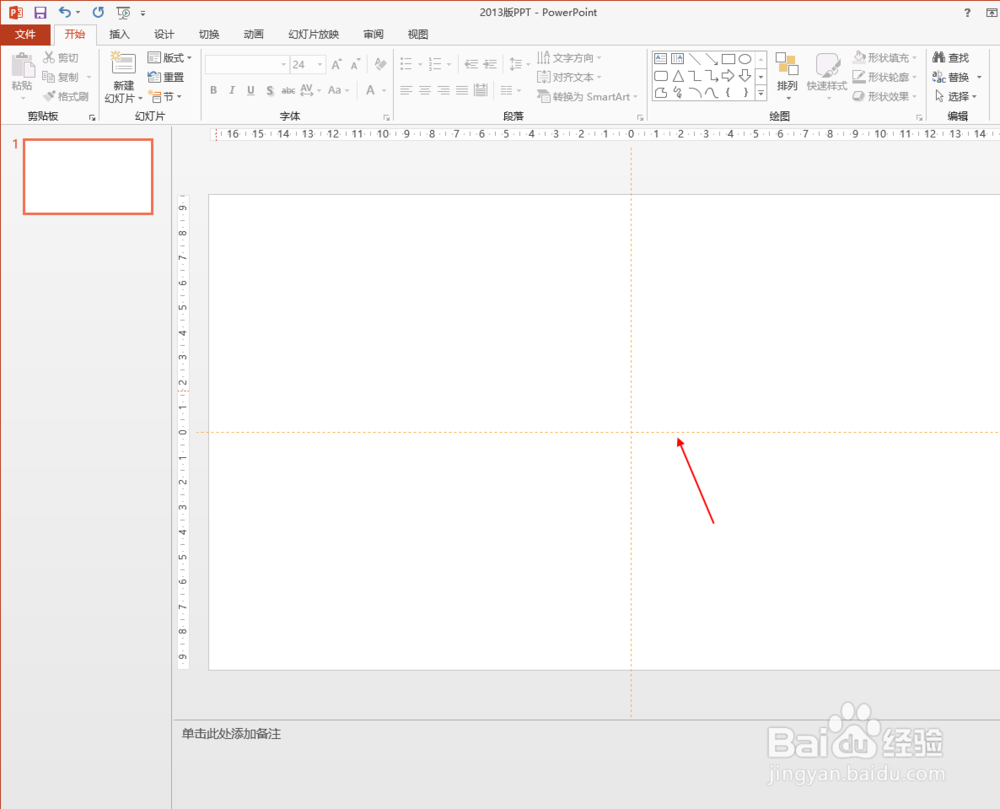This screenshot has height=809, width=1000.
Task: Click the 快速样式 (Quick Styles) button
Action: 827,76
